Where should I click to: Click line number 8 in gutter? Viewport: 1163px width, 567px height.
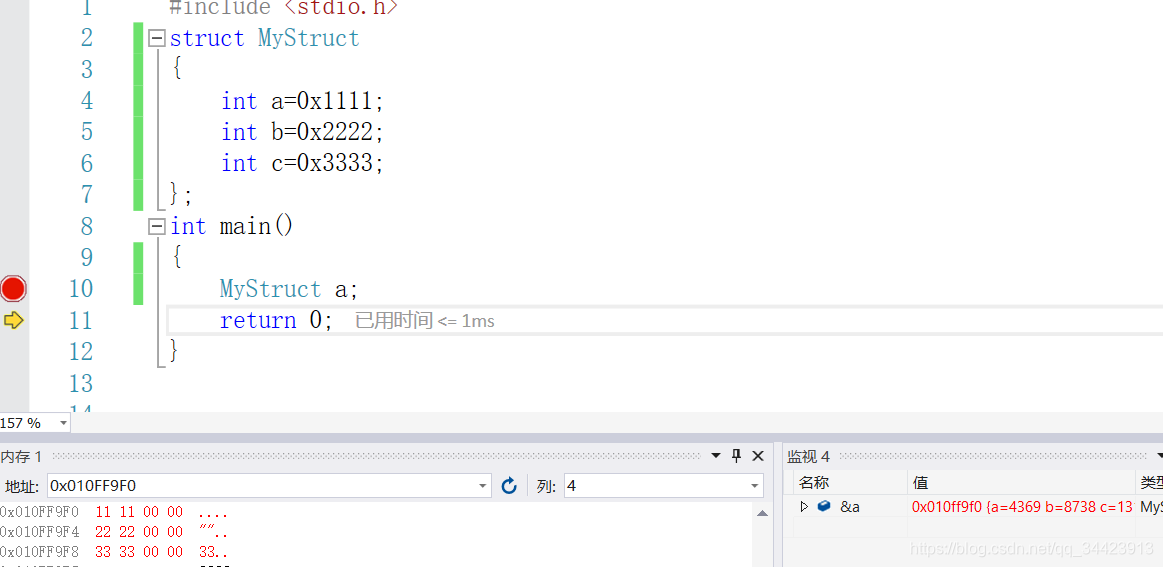(x=87, y=226)
